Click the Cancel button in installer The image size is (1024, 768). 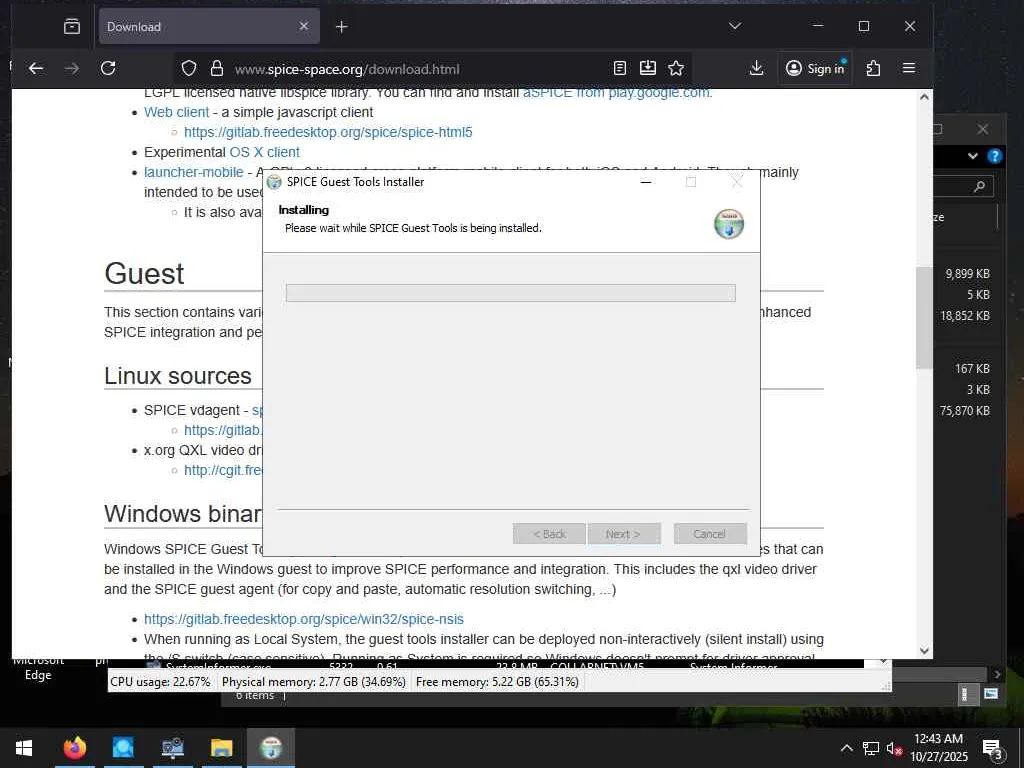710,534
